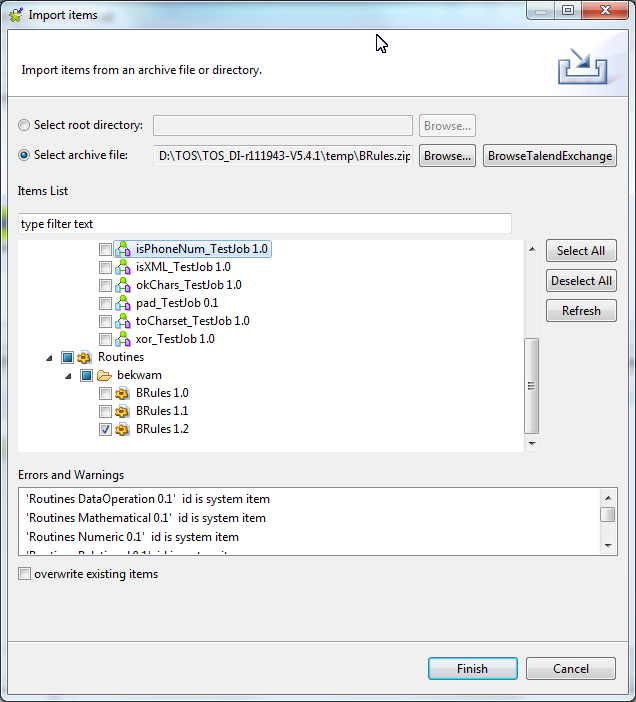Check the isXML_TestJob 1.0 checkbox
The width and height of the screenshot is (636, 702).
pyautogui.click(x=105, y=267)
